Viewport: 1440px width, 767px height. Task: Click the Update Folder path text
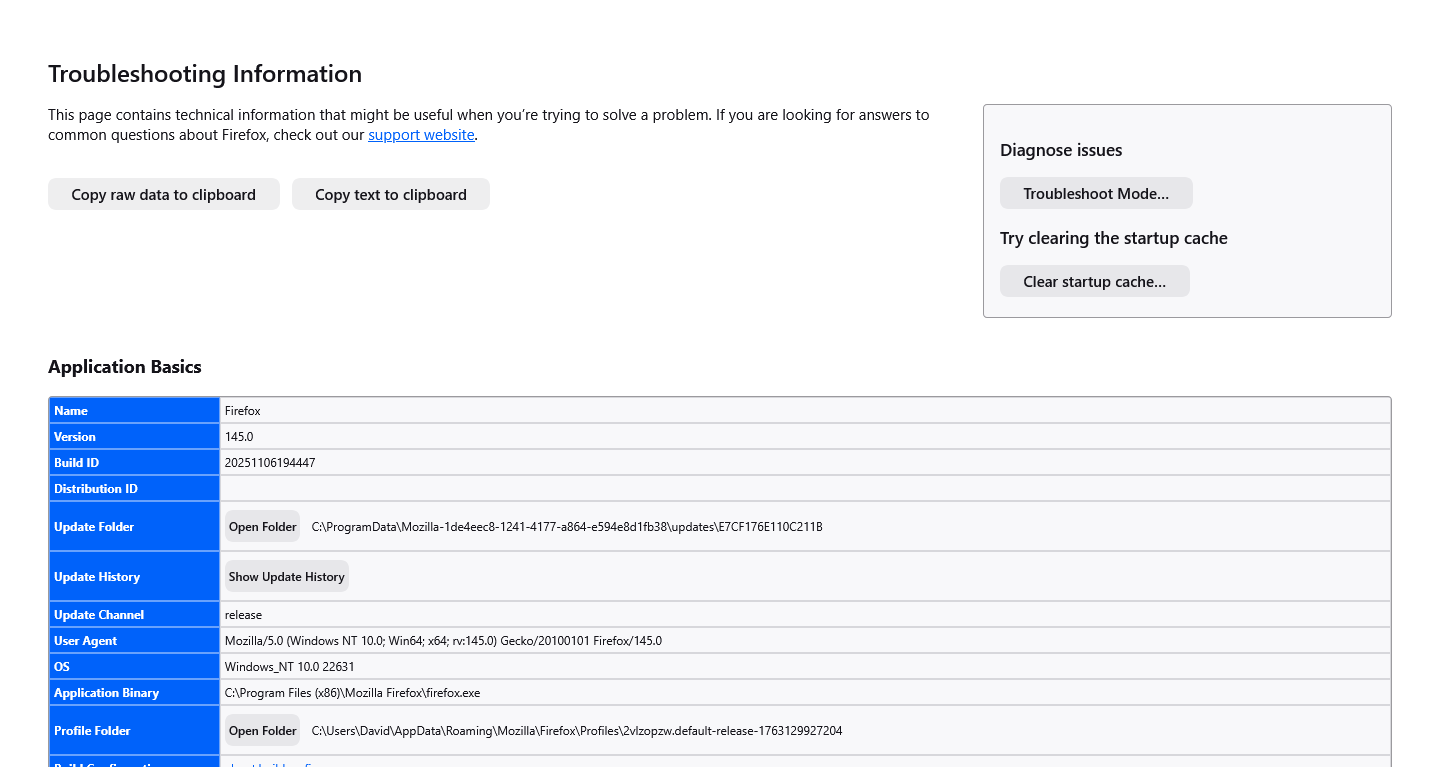(x=567, y=527)
